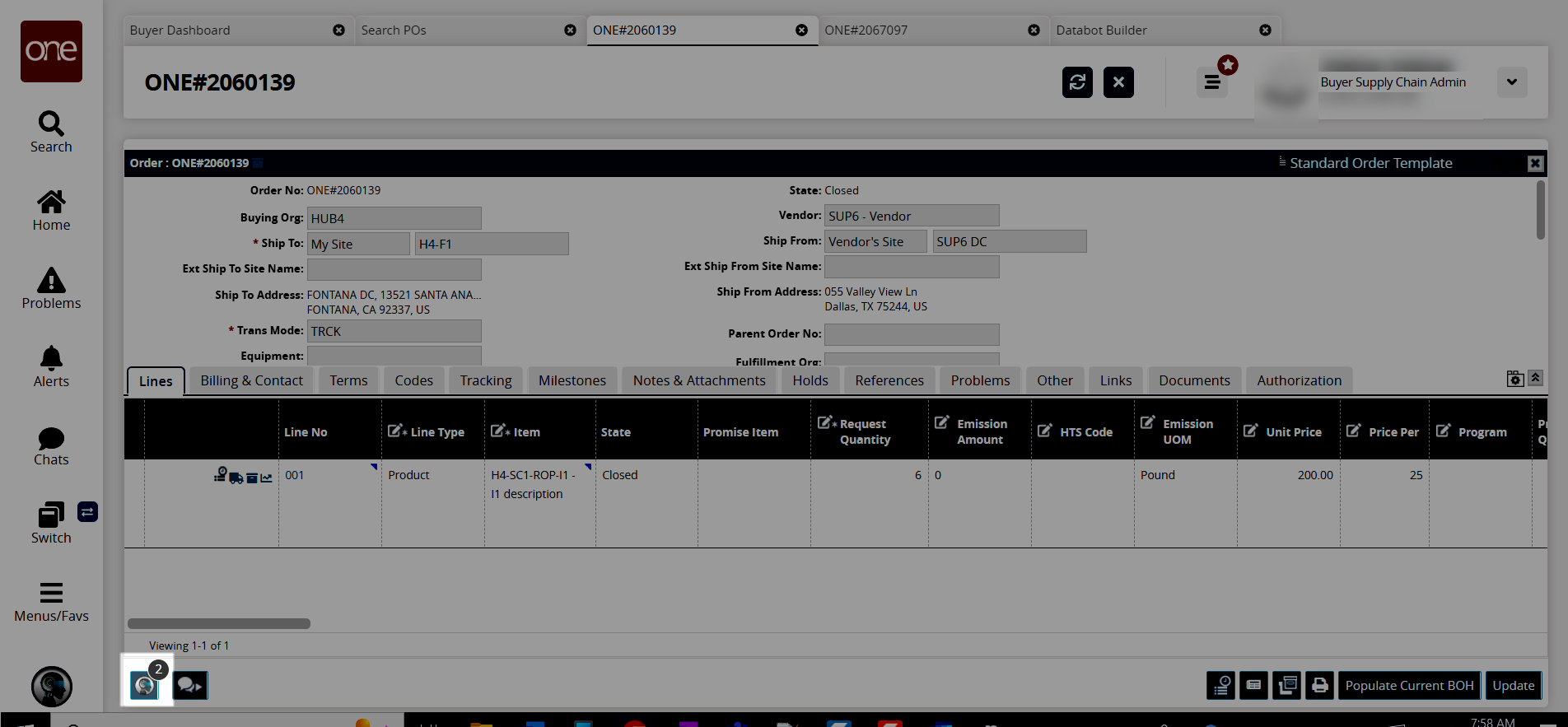Close the Search POs tab
This screenshot has width=1568, height=727.
click(570, 30)
